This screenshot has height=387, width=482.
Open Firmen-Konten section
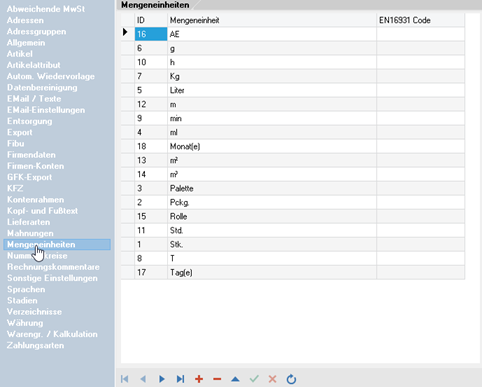pos(35,166)
